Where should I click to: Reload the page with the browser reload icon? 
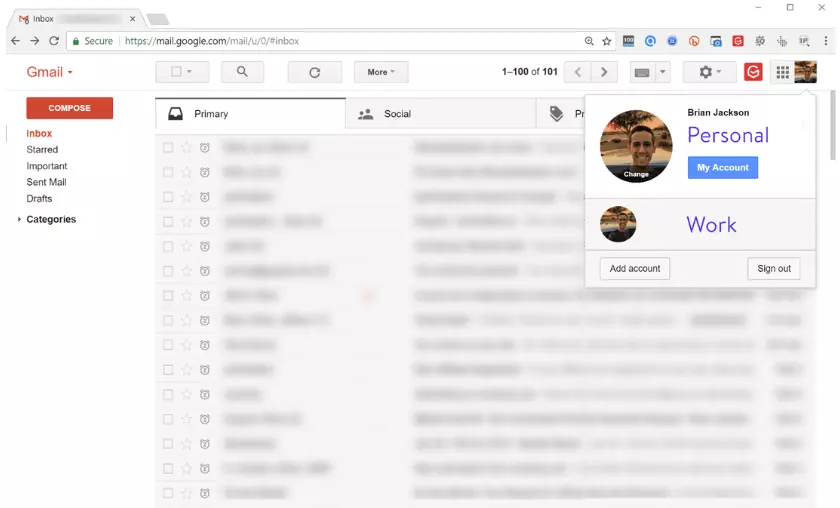tap(54, 41)
